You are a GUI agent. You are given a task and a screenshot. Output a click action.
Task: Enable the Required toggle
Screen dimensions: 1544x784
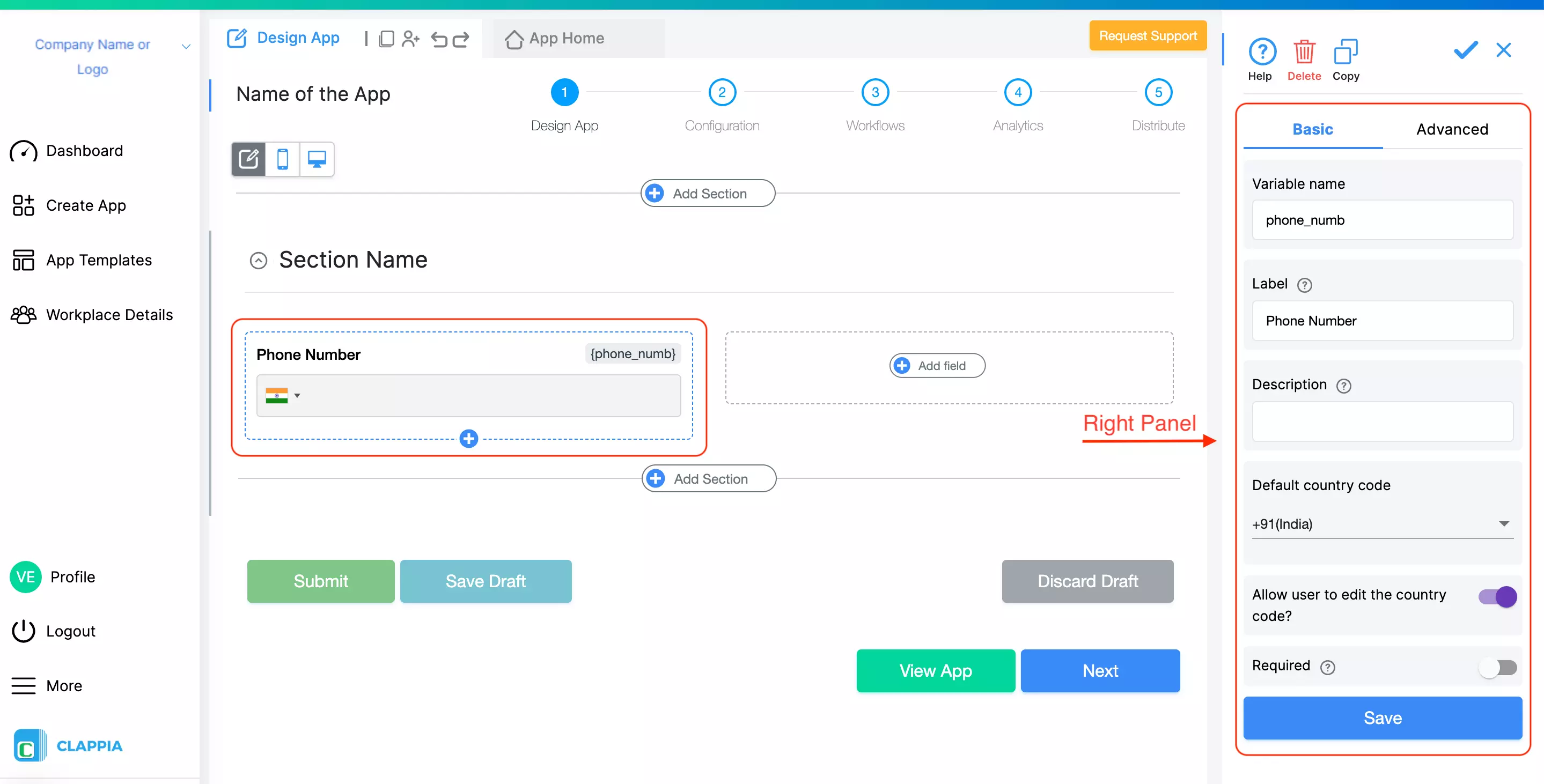click(x=1497, y=667)
